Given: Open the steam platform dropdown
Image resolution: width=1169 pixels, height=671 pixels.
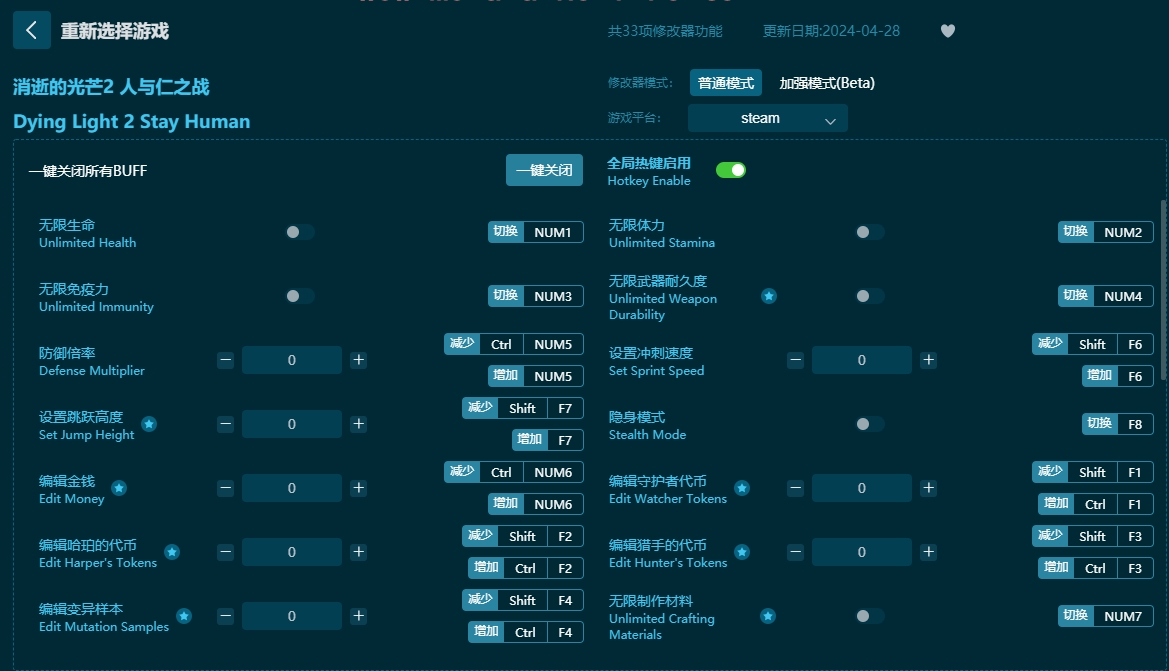Looking at the screenshot, I should 767,118.
